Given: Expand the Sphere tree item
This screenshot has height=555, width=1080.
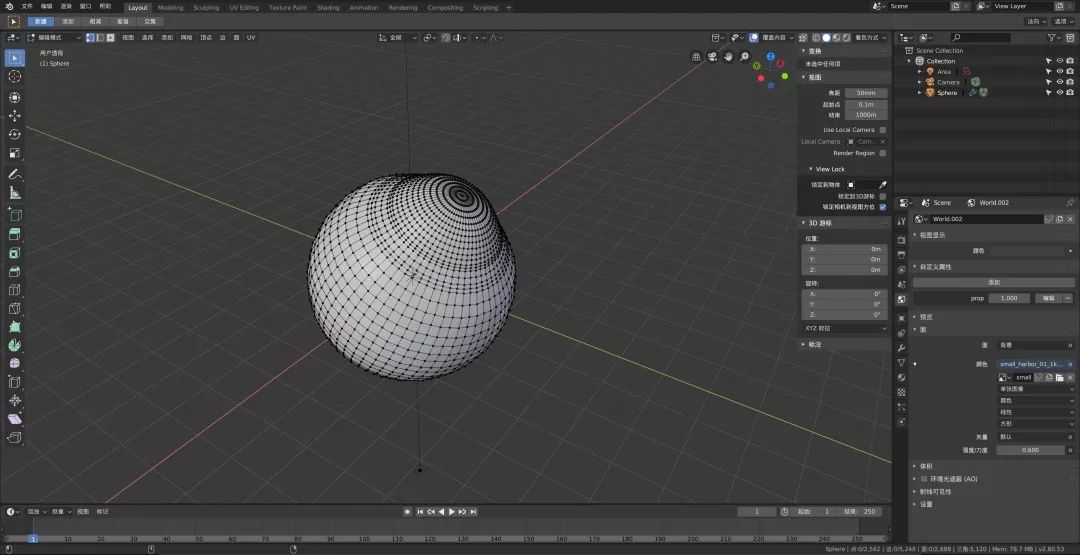Looking at the screenshot, I should 920,92.
